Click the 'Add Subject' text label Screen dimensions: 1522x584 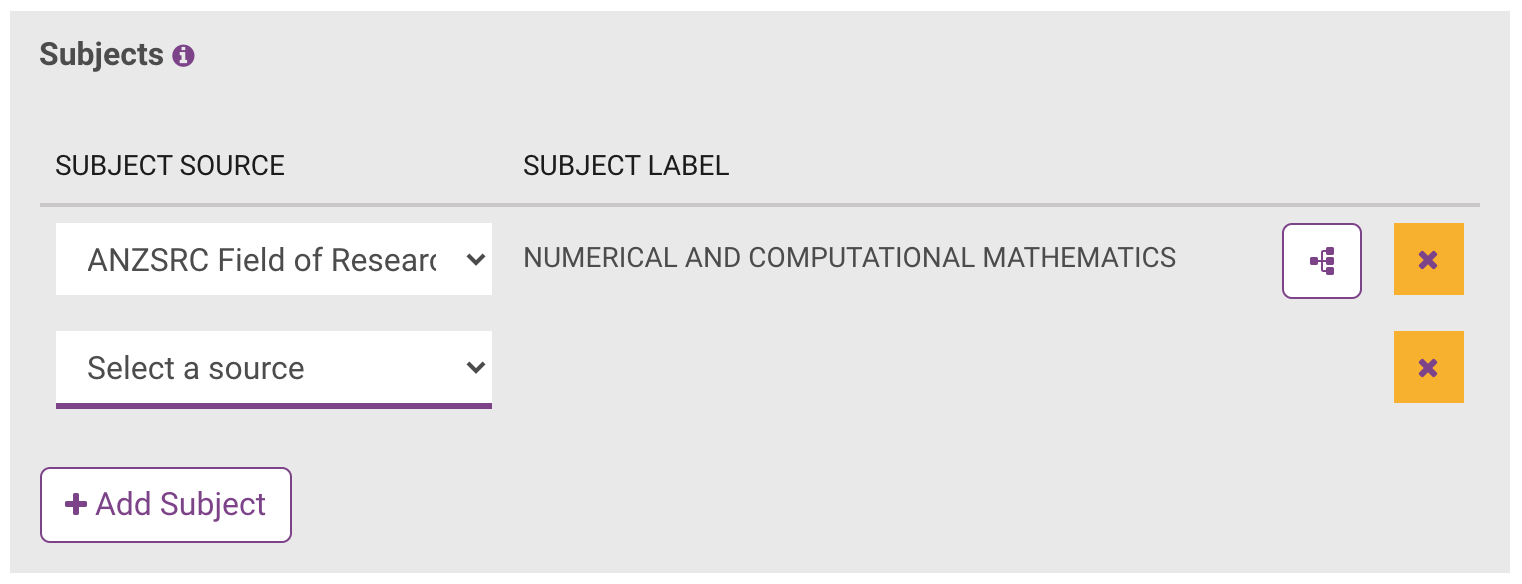click(181, 504)
